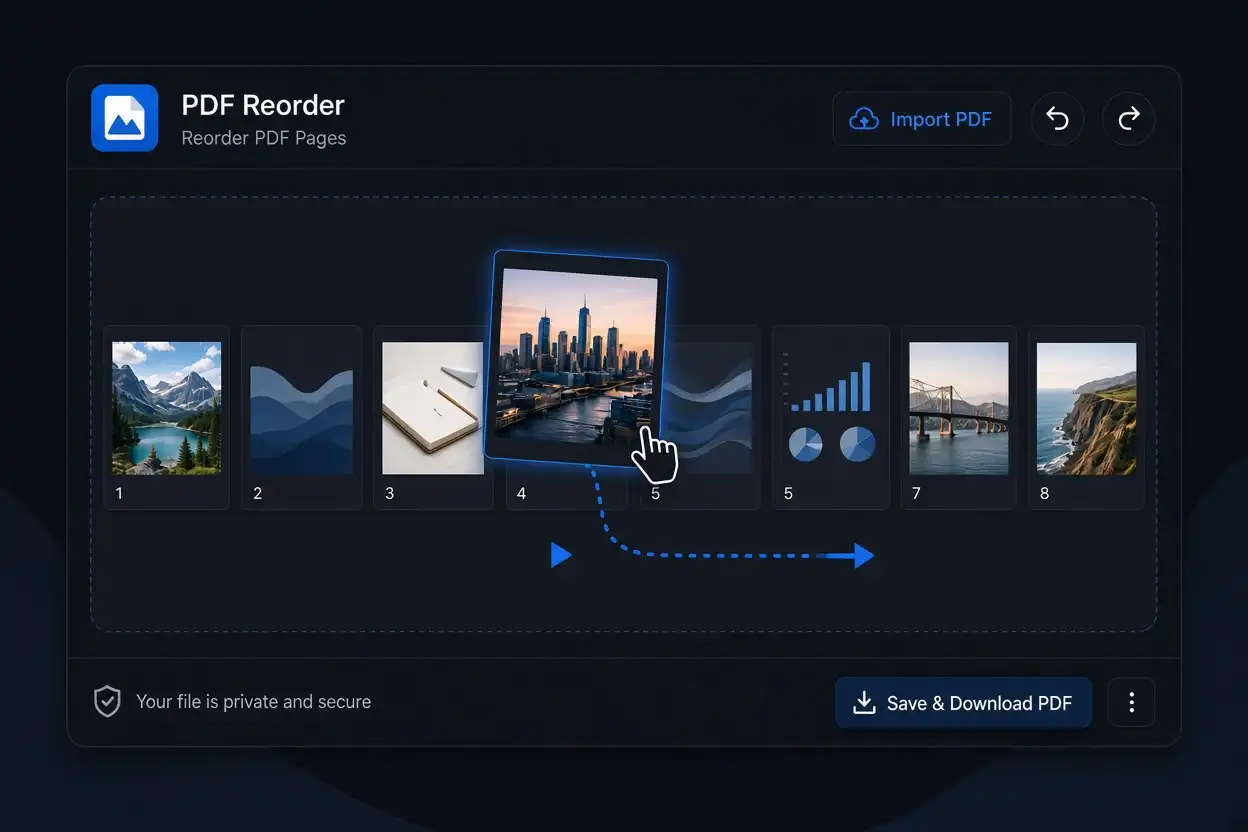Undo the last page reorder
The image size is (1248, 832).
coord(1057,119)
